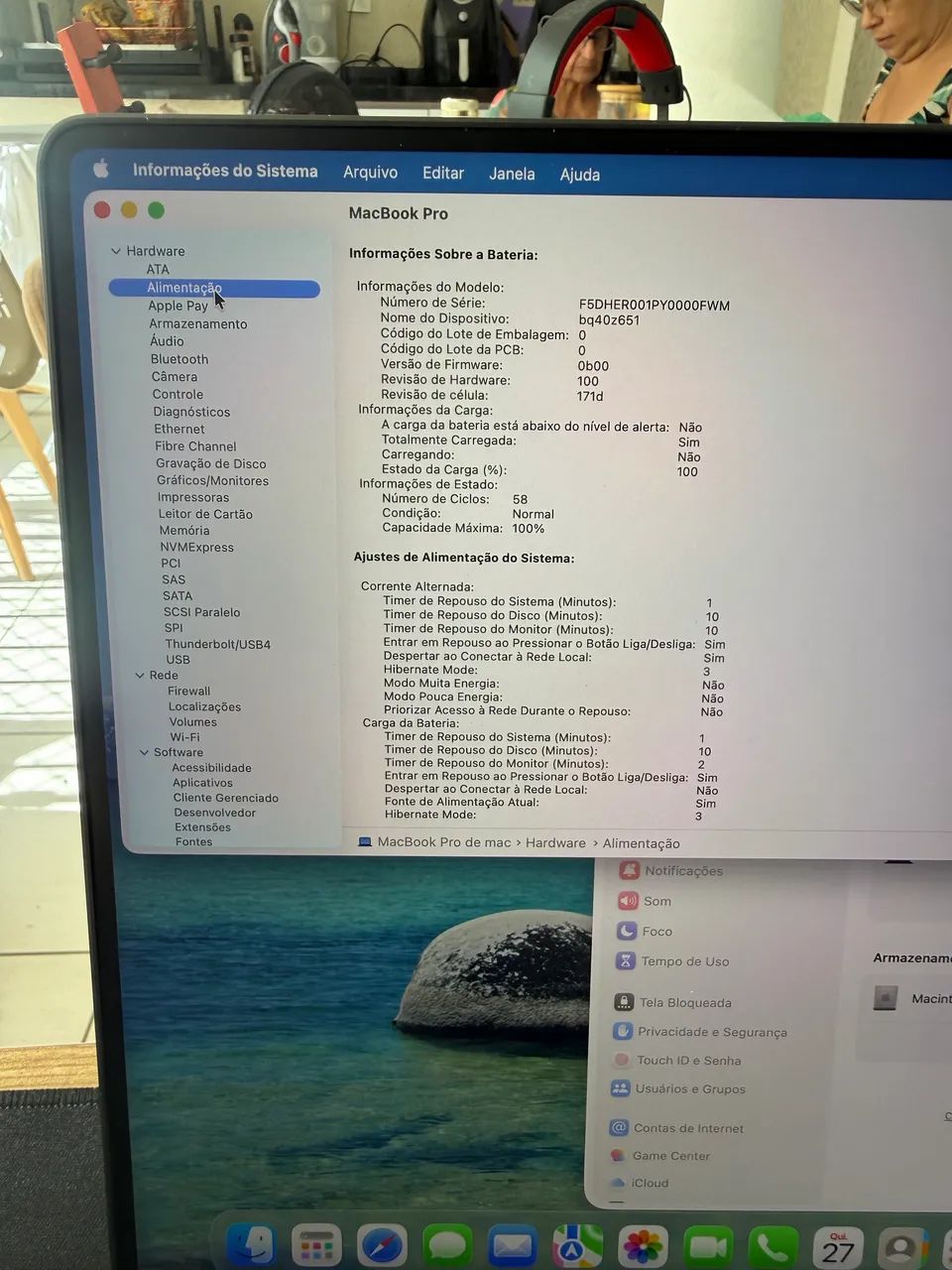Select ATA in the Hardware list
This screenshot has width=952, height=1270.
coord(158,269)
